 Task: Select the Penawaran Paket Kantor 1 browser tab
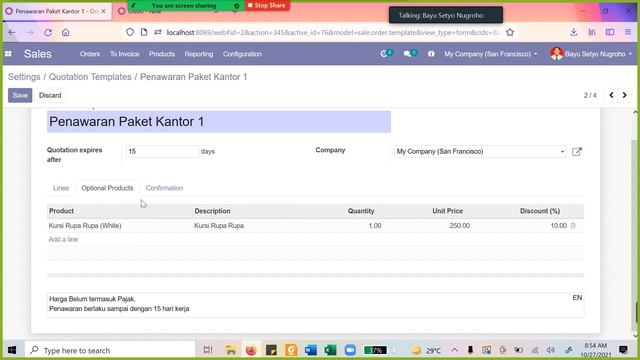tap(55, 11)
